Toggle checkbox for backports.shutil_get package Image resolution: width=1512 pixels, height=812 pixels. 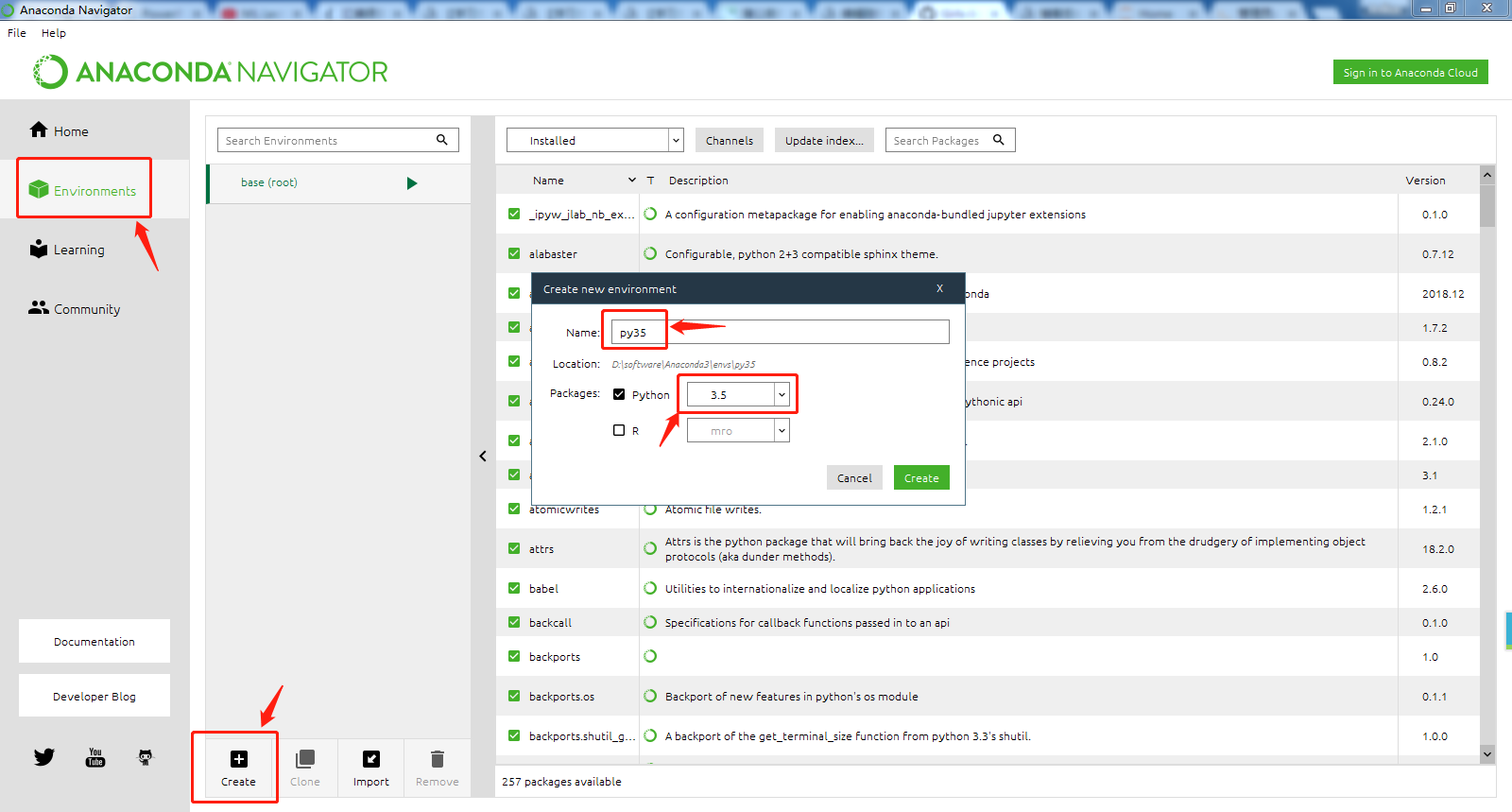(514, 735)
